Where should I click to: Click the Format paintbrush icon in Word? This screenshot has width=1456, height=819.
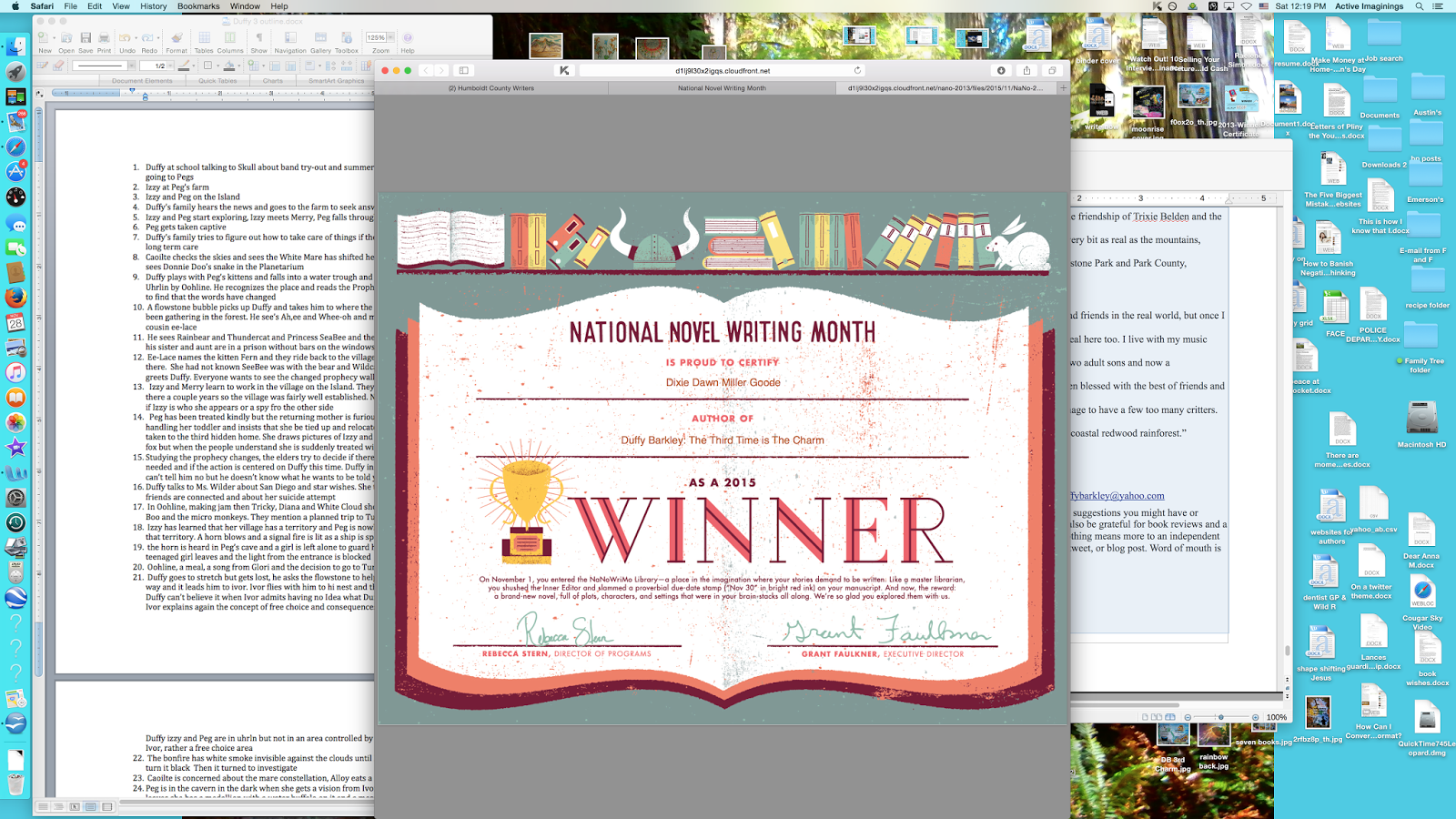pos(177,38)
